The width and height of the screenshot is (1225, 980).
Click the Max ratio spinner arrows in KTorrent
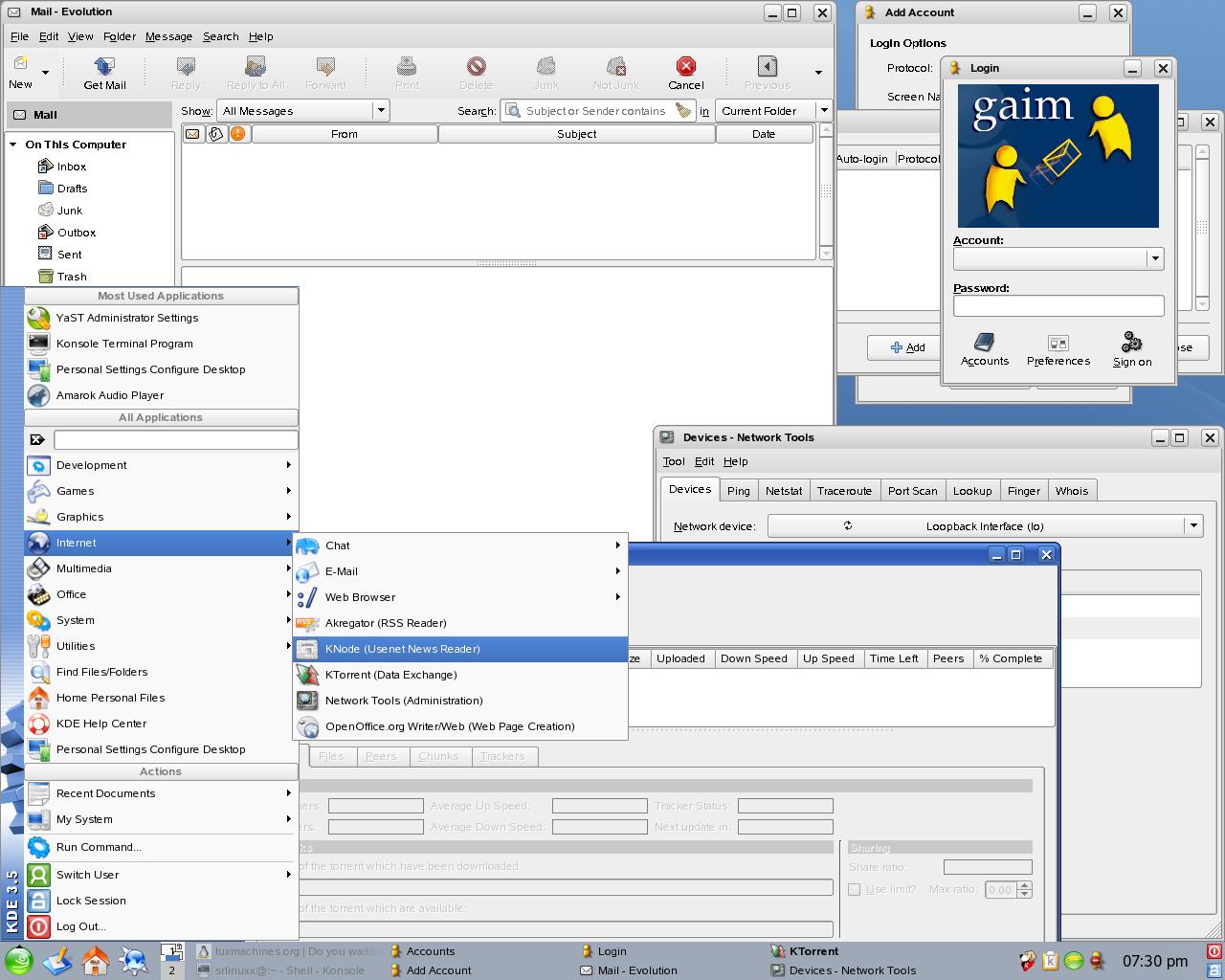(x=1025, y=889)
